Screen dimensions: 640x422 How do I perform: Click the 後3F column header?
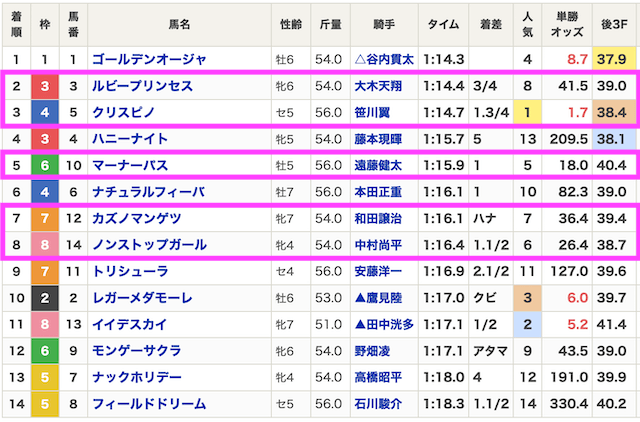point(614,25)
